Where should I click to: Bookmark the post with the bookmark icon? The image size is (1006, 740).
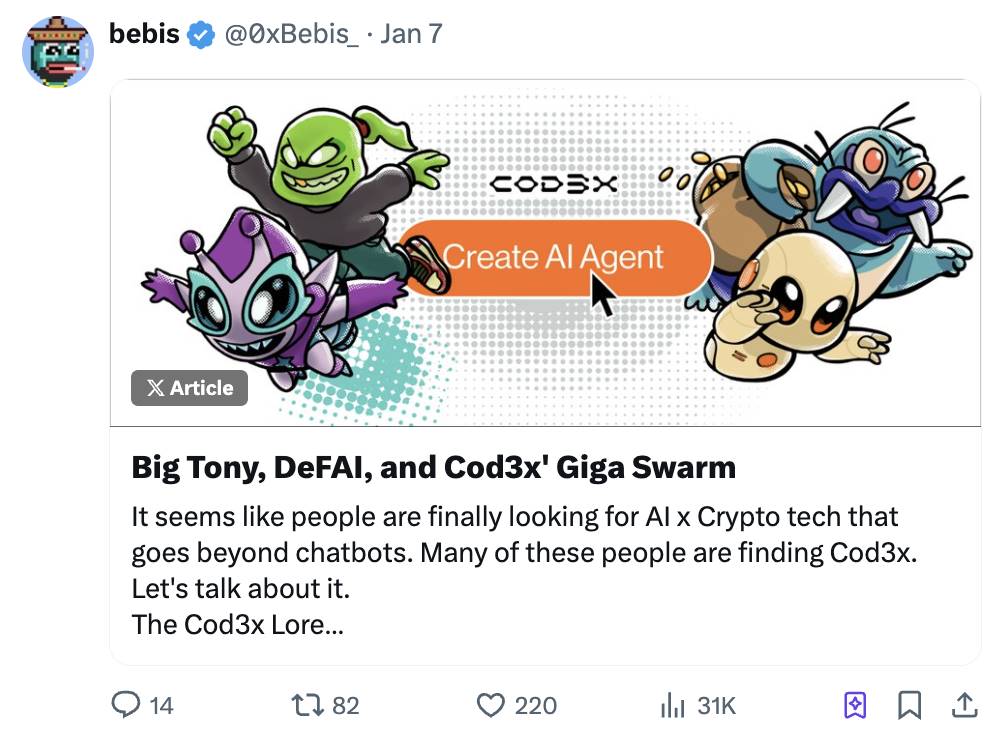point(909,705)
